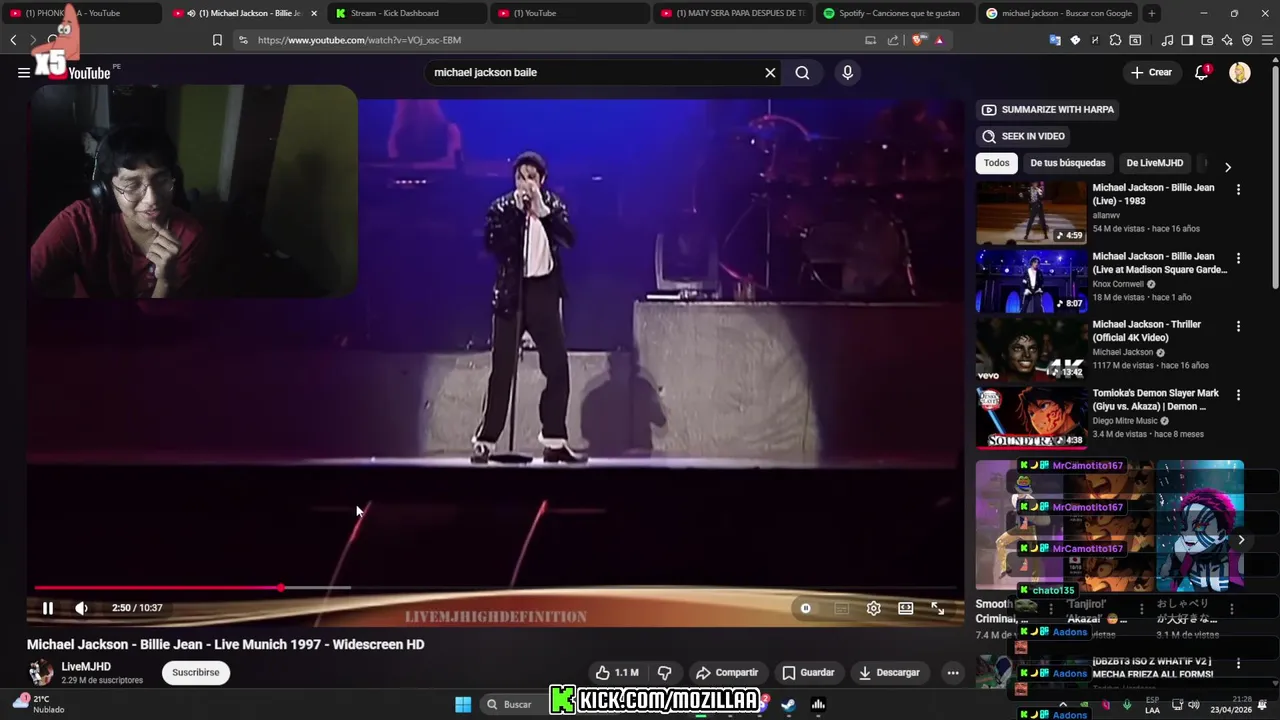Toggle subtitles in the video player
The image size is (1280, 720).
(x=841, y=608)
